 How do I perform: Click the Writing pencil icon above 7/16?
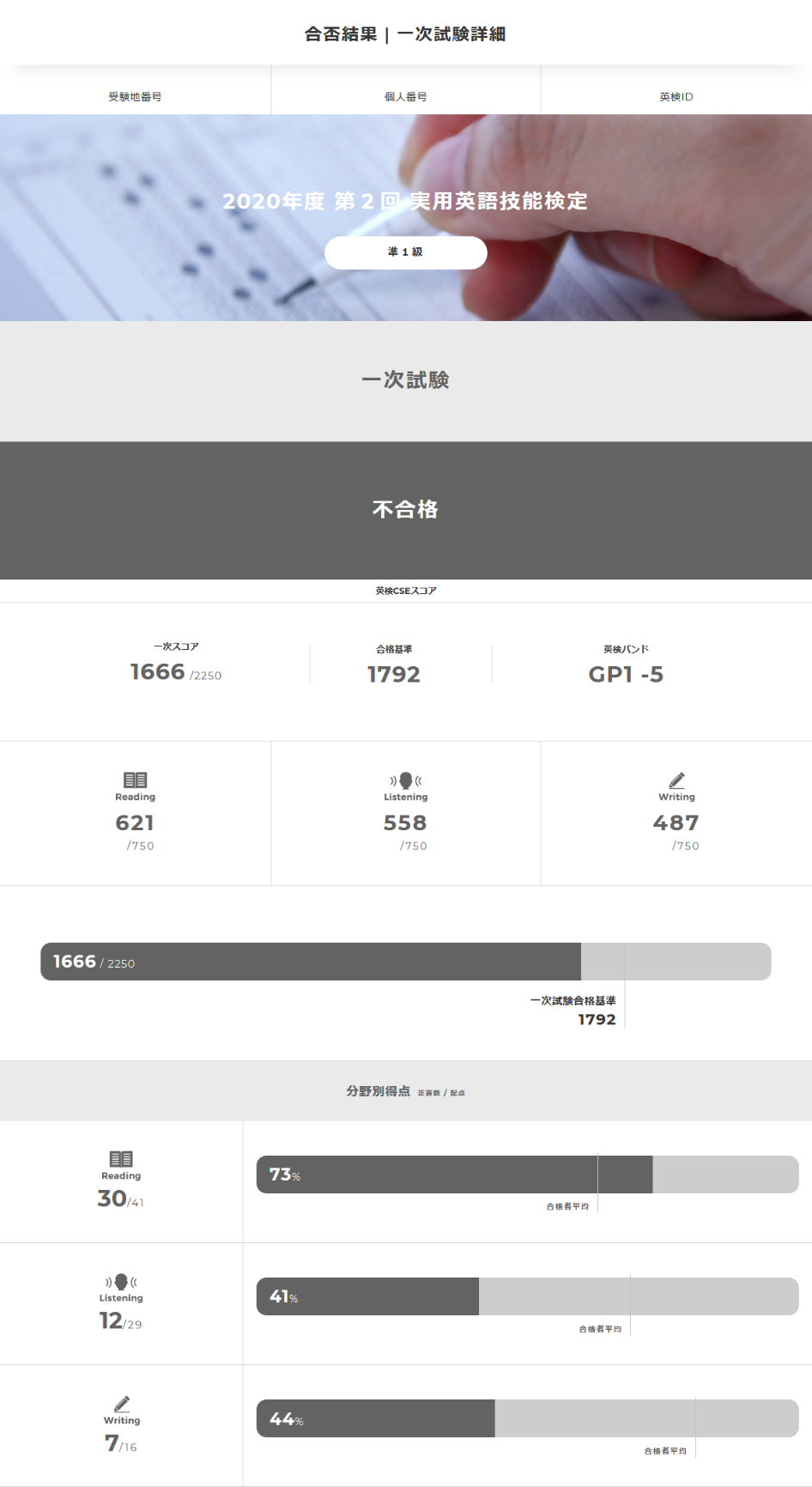click(122, 1404)
